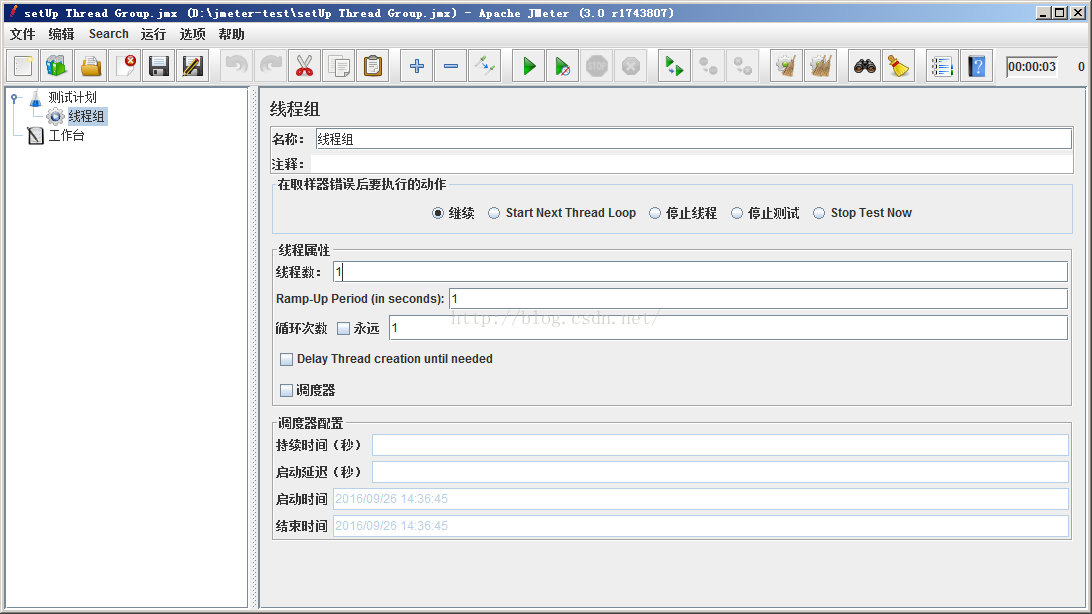Click the Remote start all icon

674,66
